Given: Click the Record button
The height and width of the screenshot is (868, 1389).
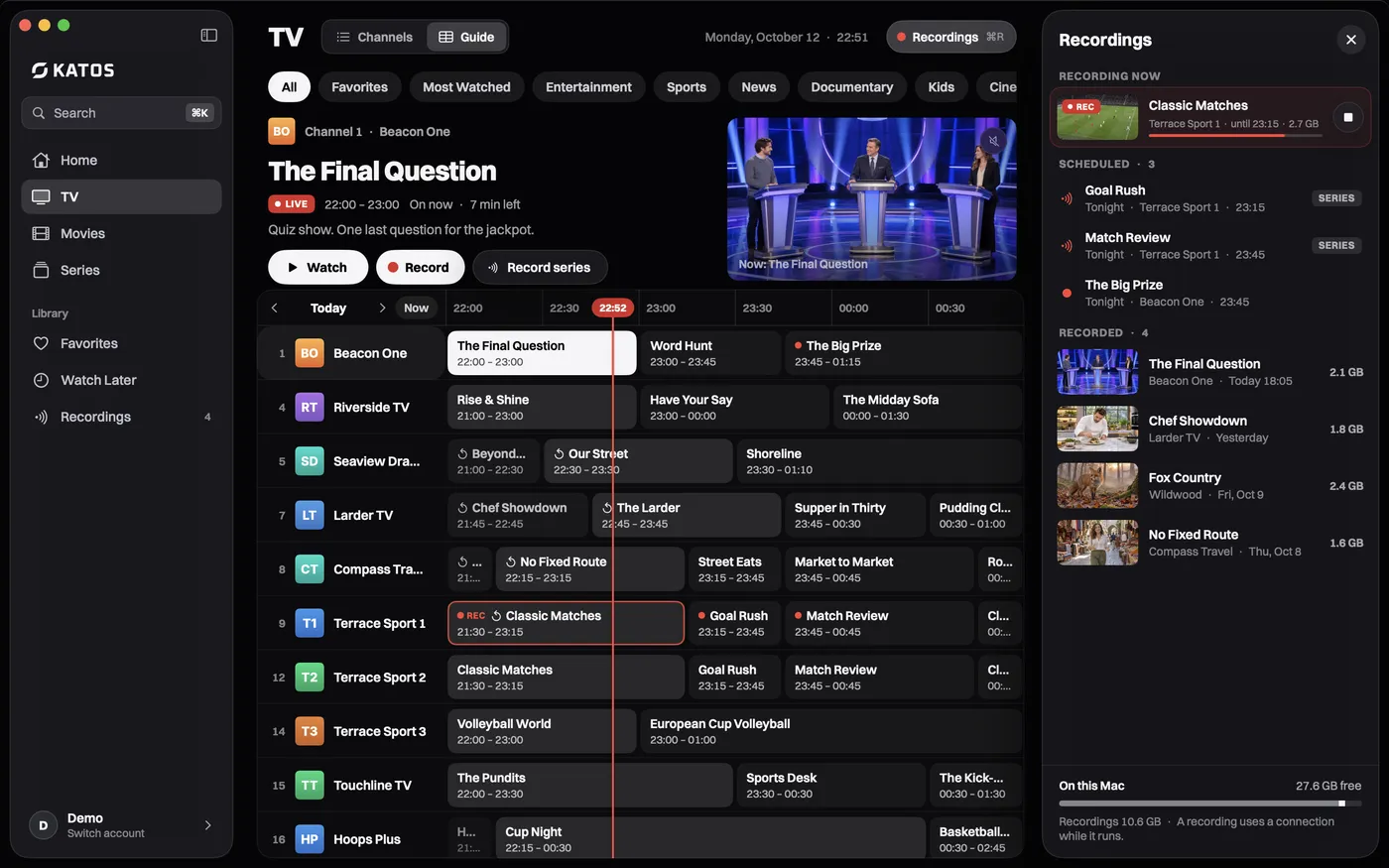Looking at the screenshot, I should 419,268.
